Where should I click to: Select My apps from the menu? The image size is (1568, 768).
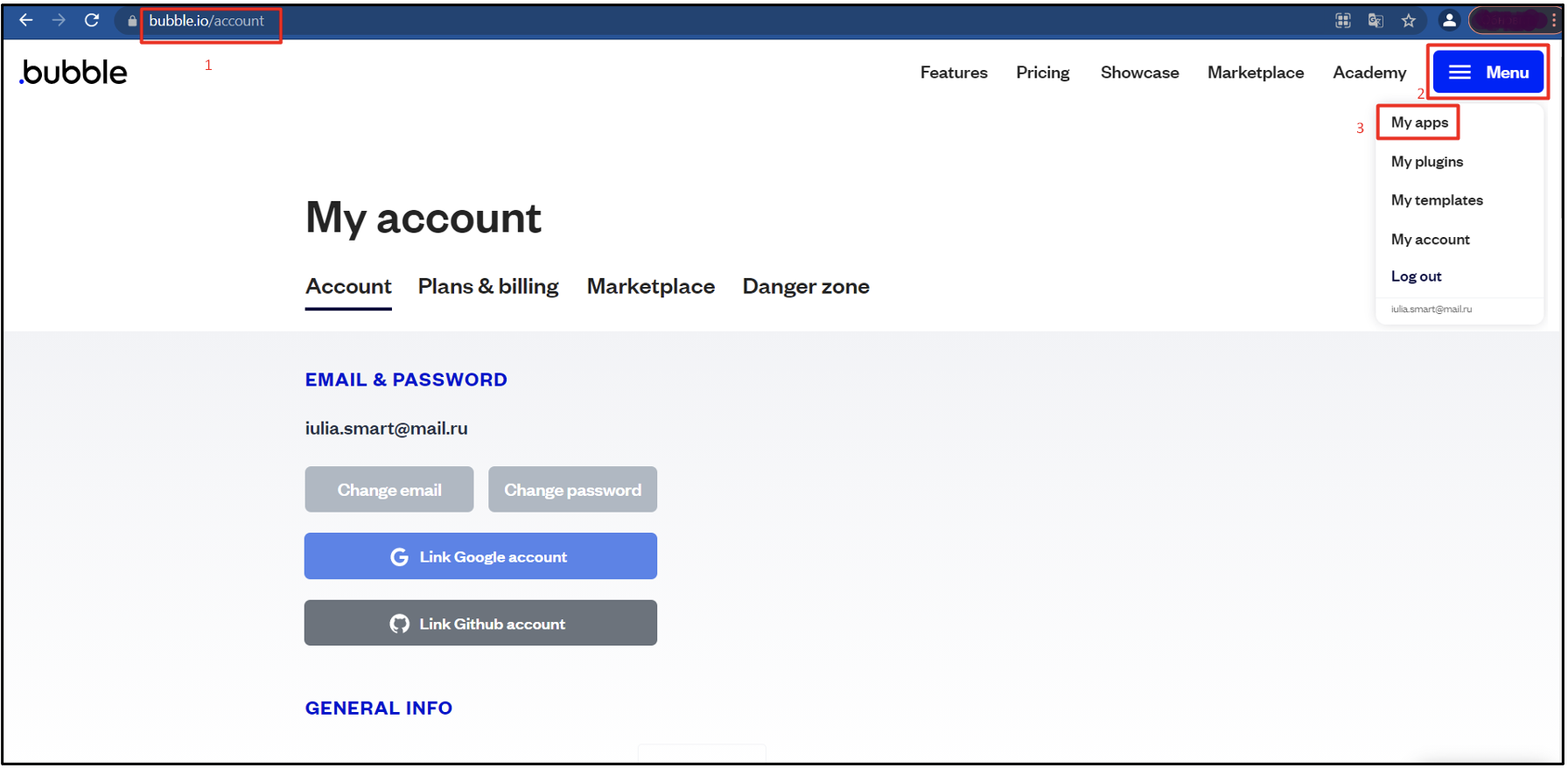(1419, 122)
